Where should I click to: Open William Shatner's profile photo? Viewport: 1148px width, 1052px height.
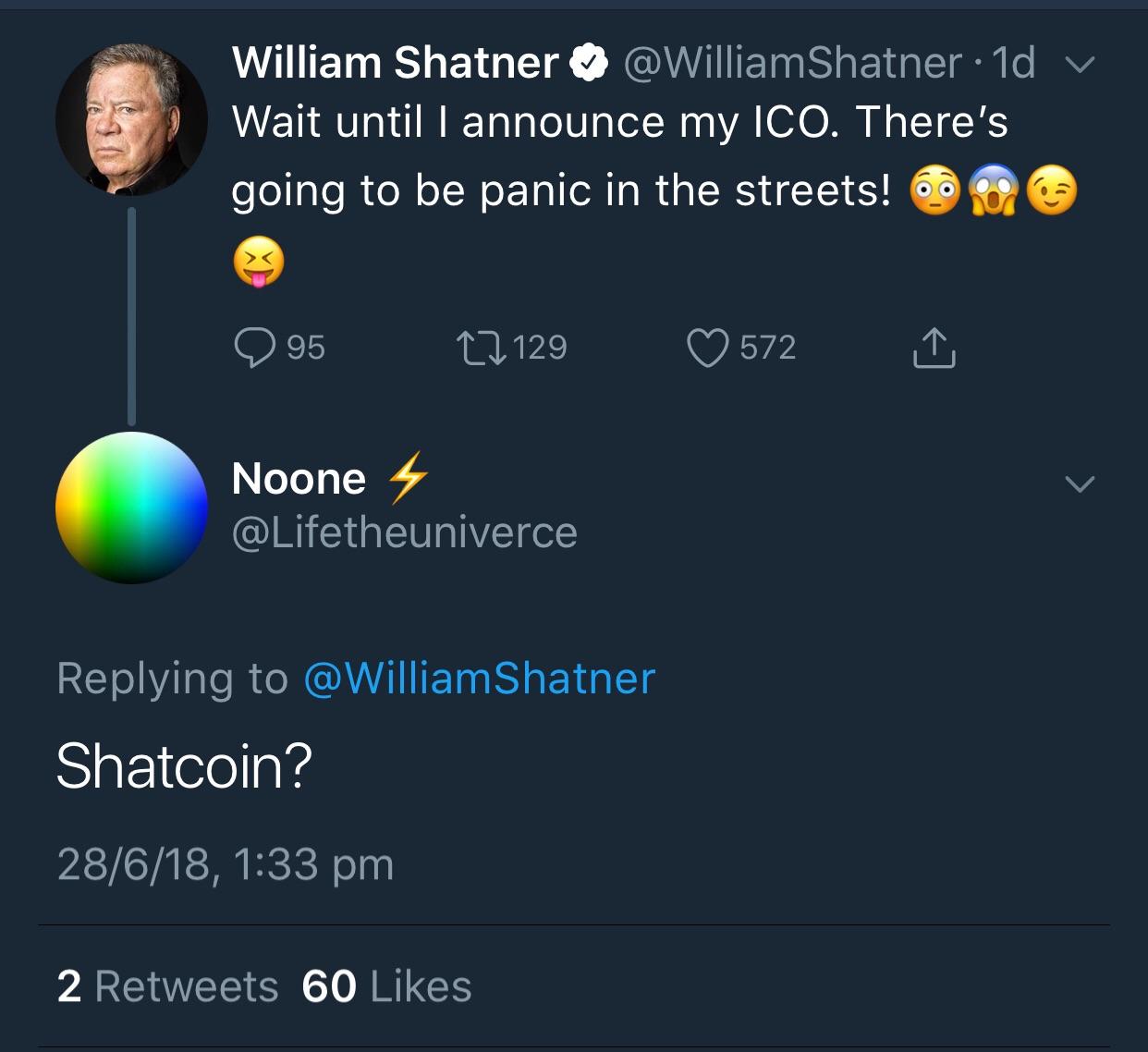pos(131,118)
